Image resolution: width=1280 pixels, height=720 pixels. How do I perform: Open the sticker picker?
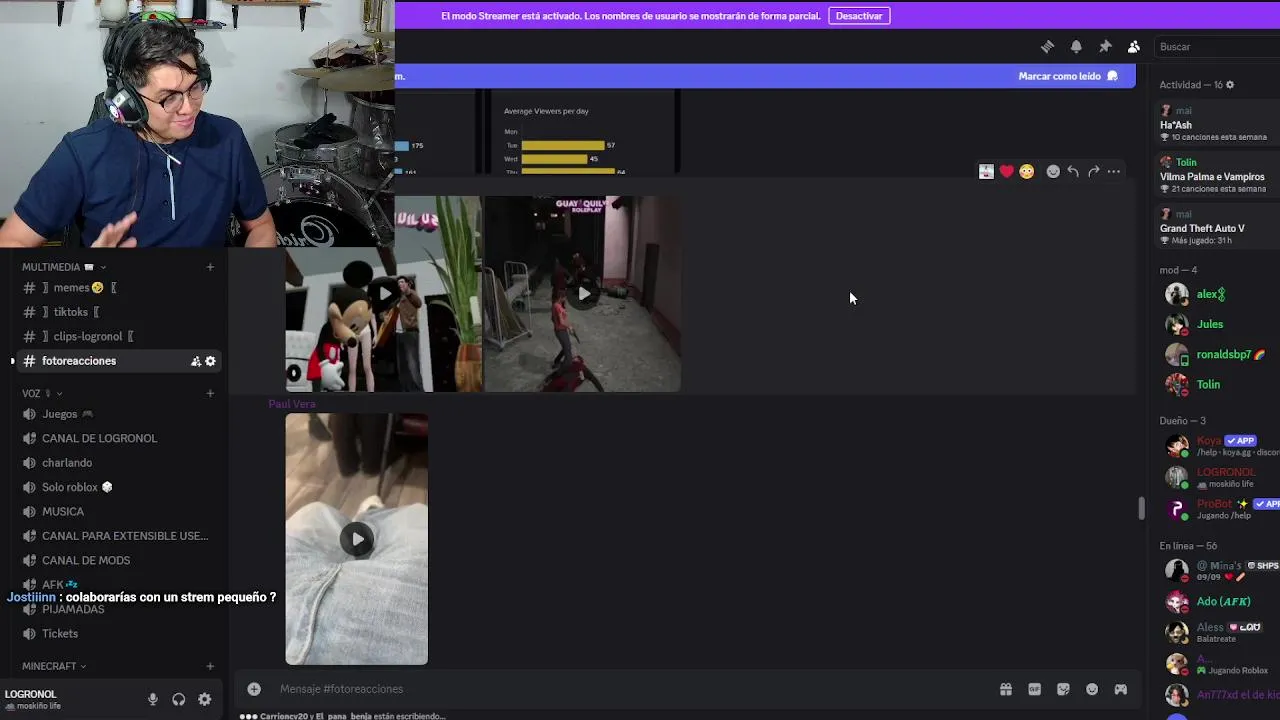tap(1063, 689)
